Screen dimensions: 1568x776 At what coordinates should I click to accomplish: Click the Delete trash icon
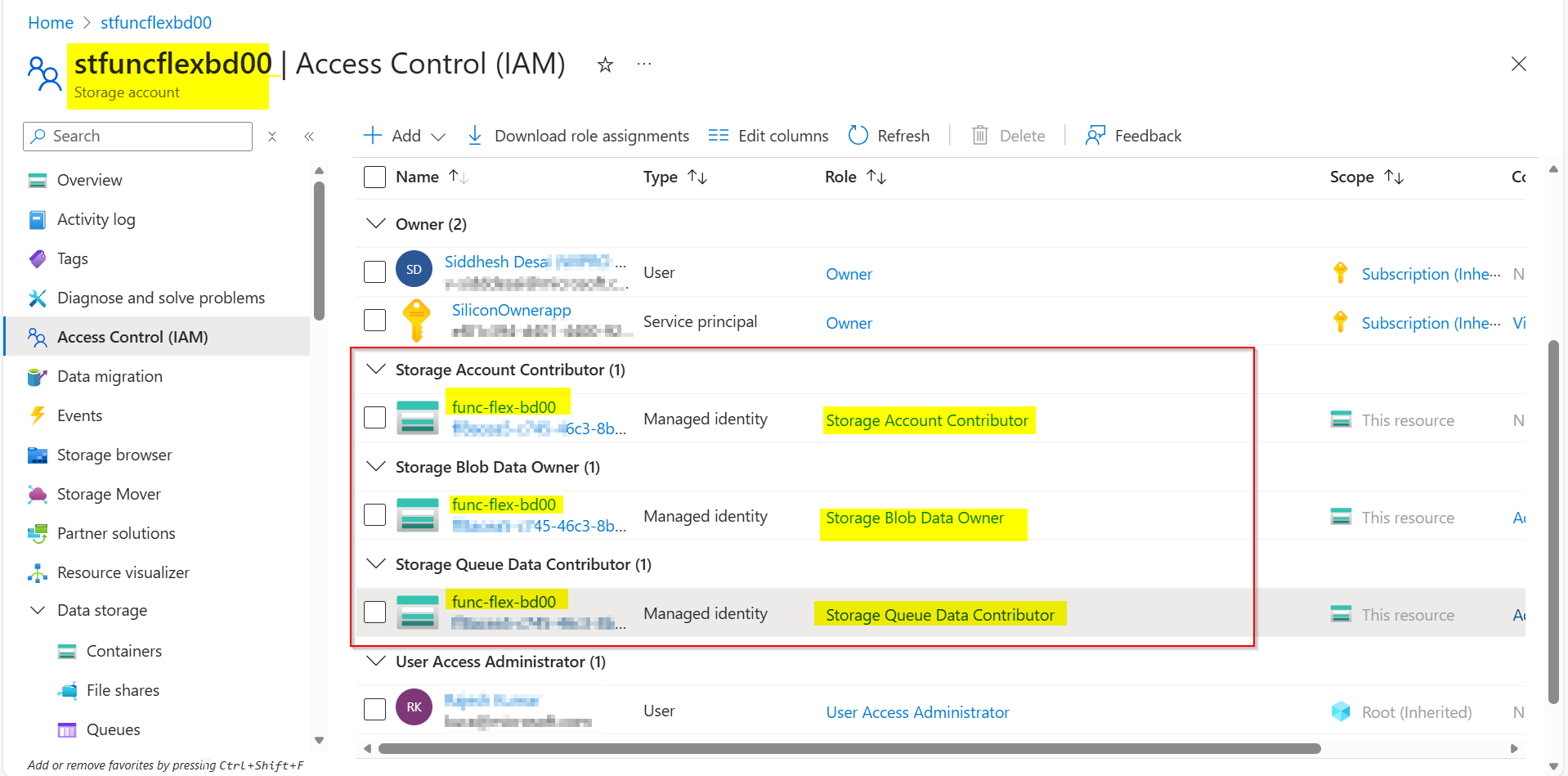(979, 136)
